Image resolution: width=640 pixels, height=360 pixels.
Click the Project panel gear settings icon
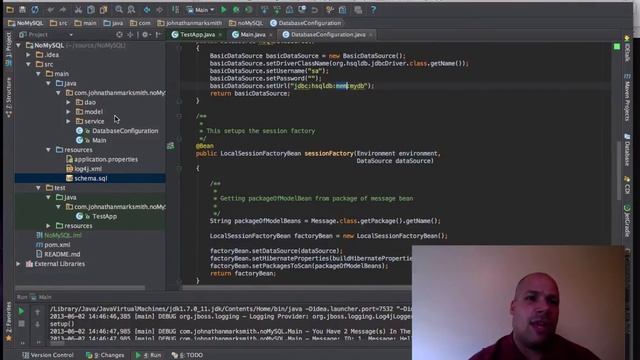point(145,35)
